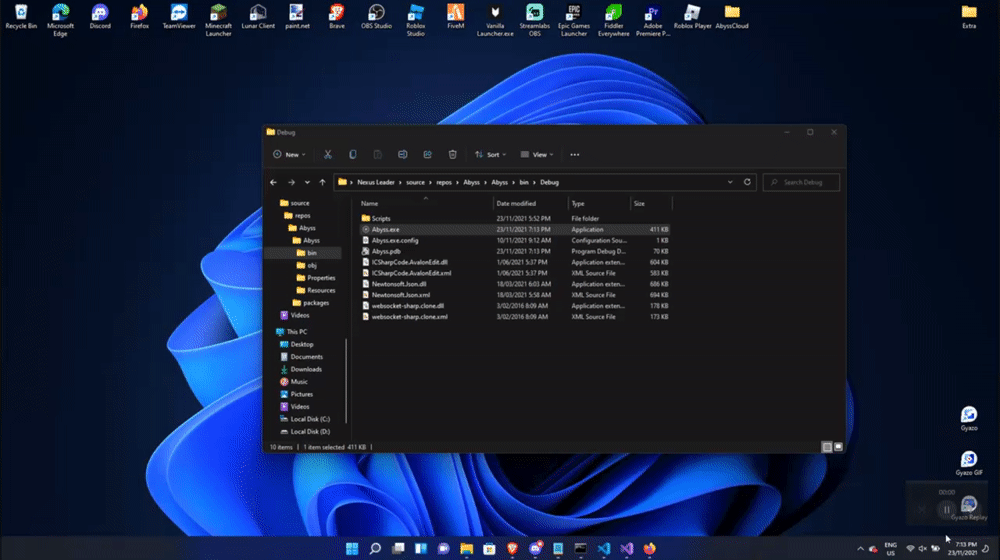Click the repos segment in address path
1000x560 pixels.
pyautogui.click(x=445, y=183)
